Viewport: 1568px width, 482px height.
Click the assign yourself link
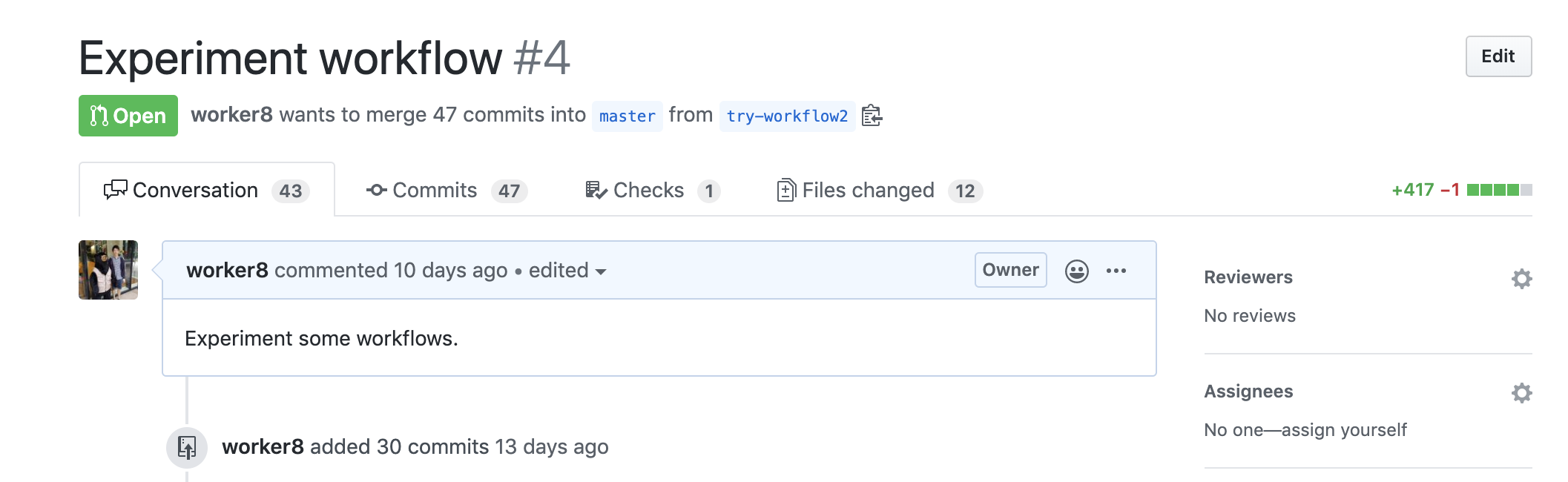tap(1343, 430)
